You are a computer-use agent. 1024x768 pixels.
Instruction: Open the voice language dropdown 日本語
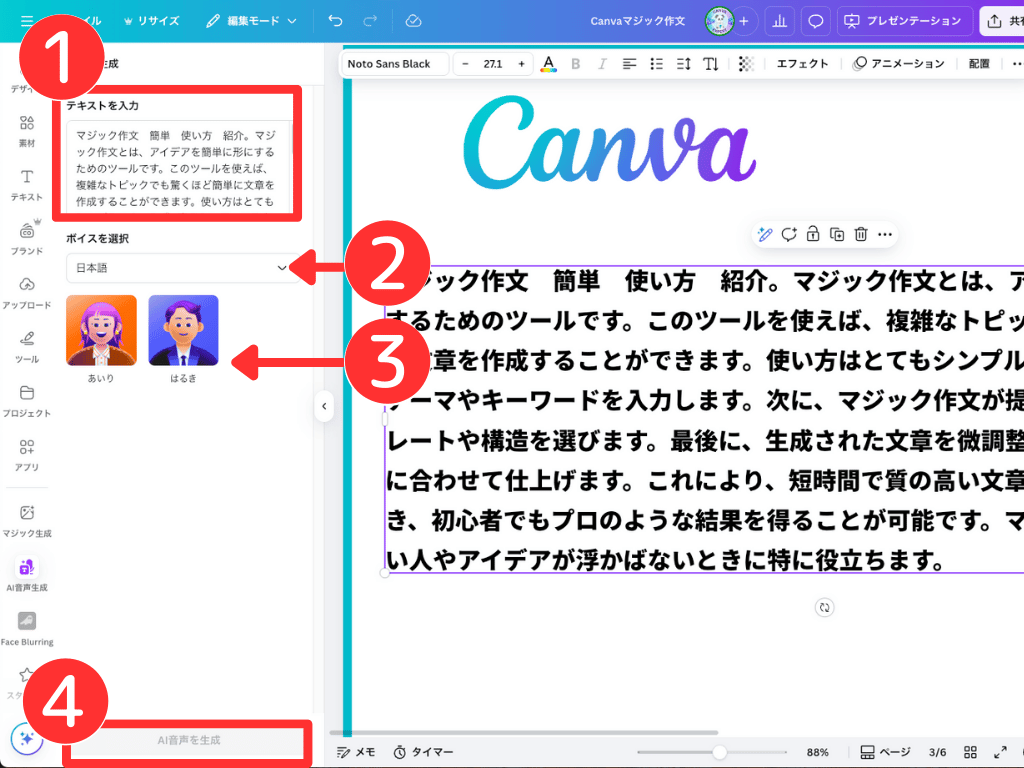point(181,268)
